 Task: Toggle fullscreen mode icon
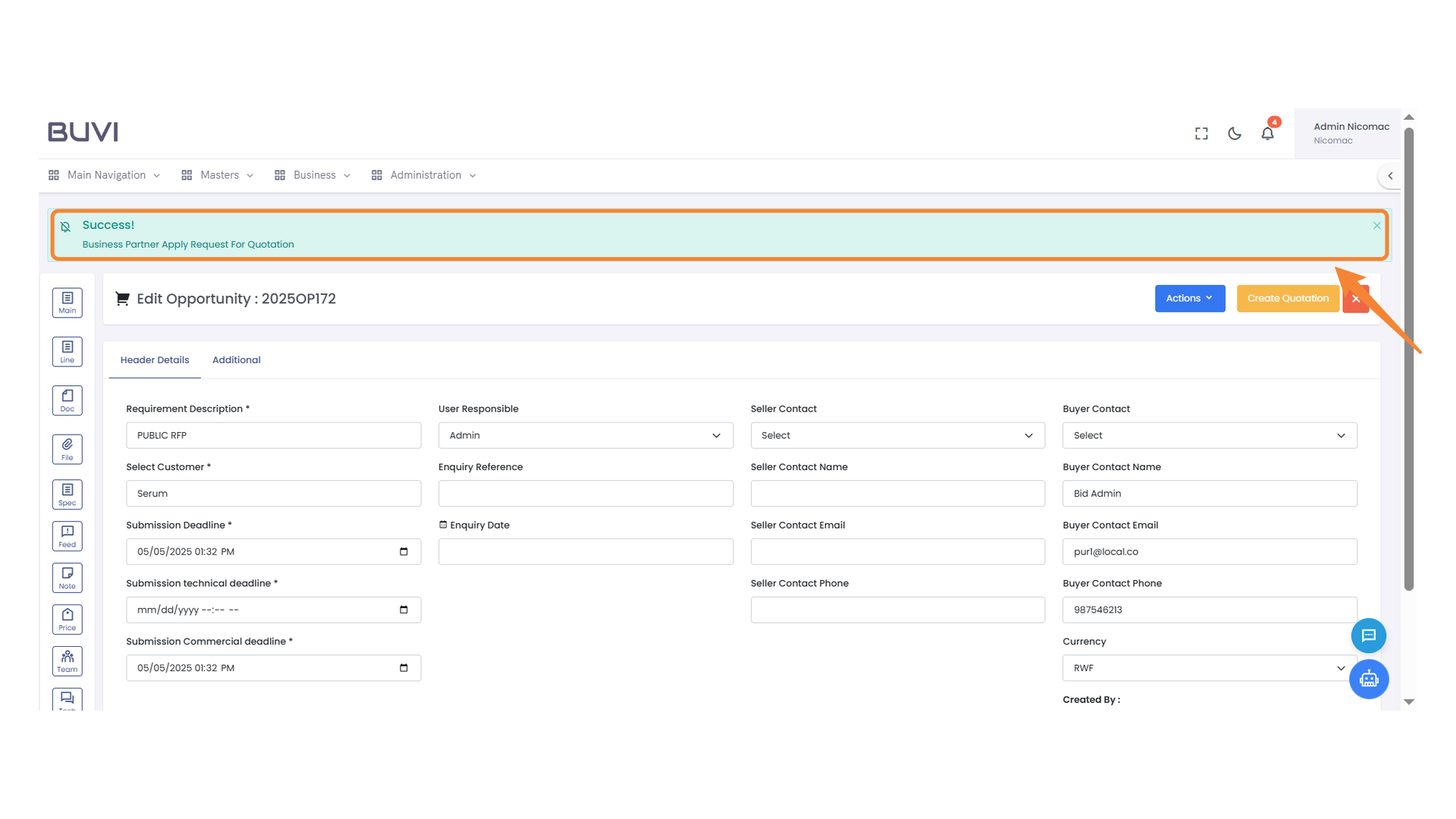[1201, 133]
